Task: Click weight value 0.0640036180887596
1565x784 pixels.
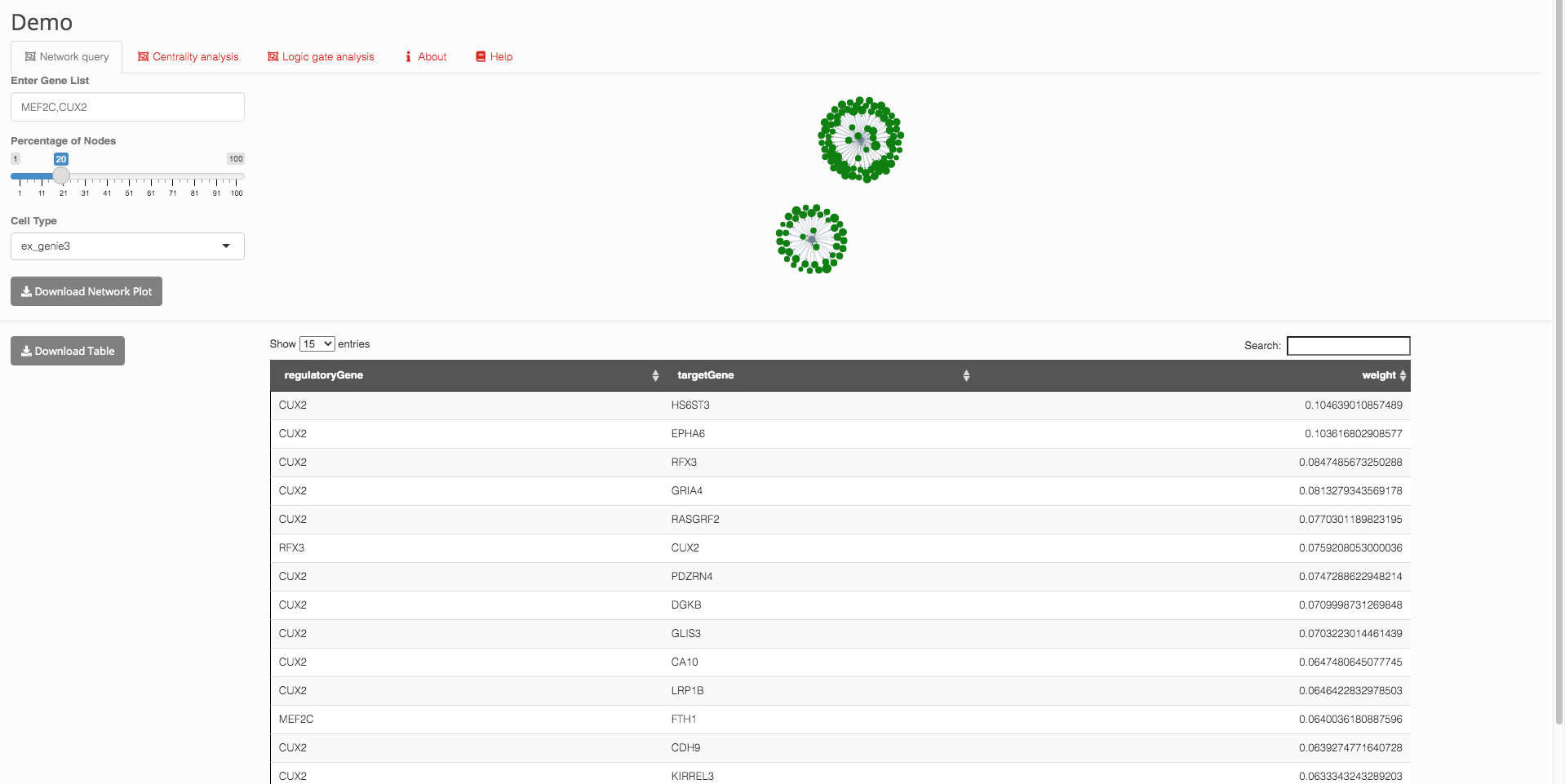Action: point(1350,720)
